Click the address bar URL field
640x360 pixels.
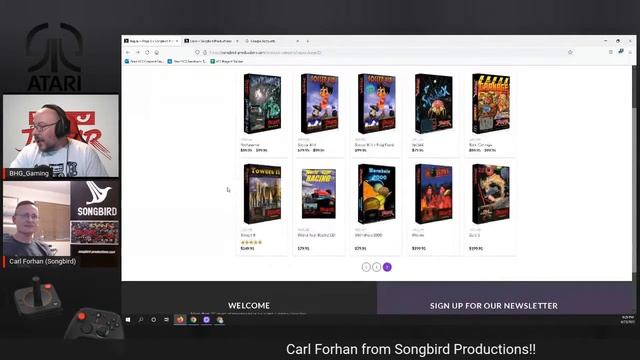(384, 52)
